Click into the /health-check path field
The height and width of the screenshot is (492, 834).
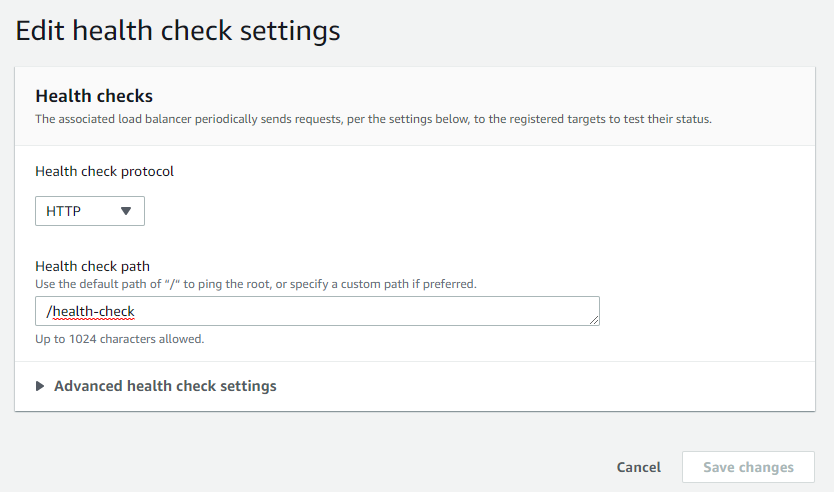tap(318, 311)
